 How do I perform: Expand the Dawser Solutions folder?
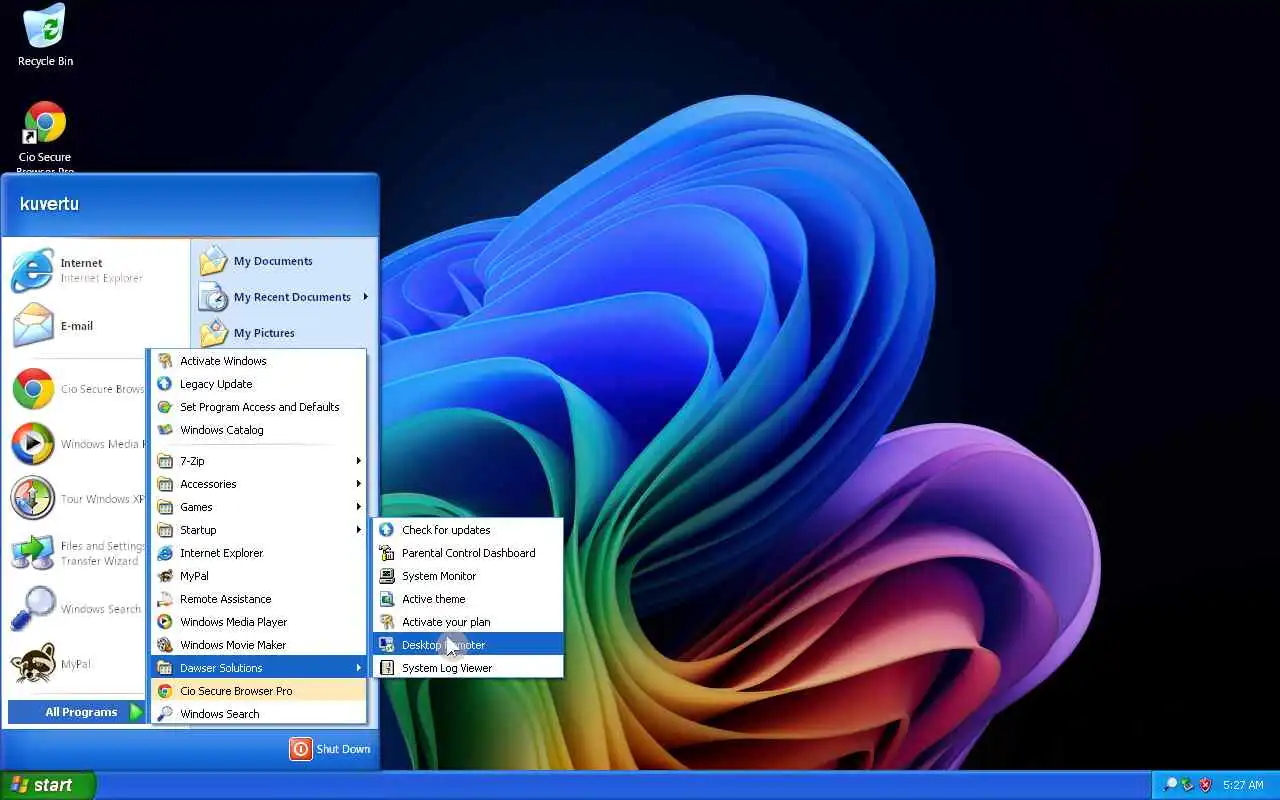[x=259, y=668]
